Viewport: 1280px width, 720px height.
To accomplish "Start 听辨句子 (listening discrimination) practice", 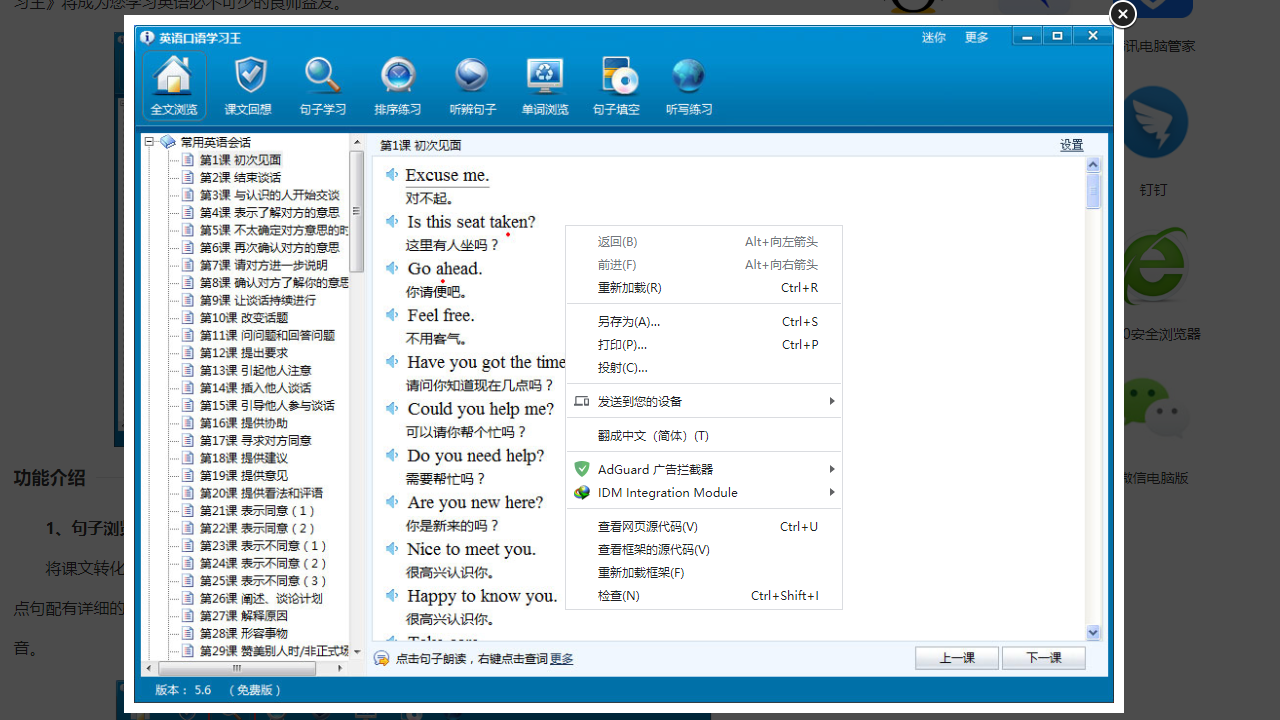I will 471,85.
